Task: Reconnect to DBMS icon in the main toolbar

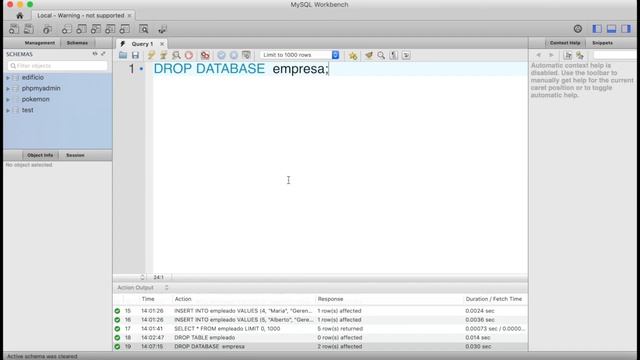Action: (162, 29)
